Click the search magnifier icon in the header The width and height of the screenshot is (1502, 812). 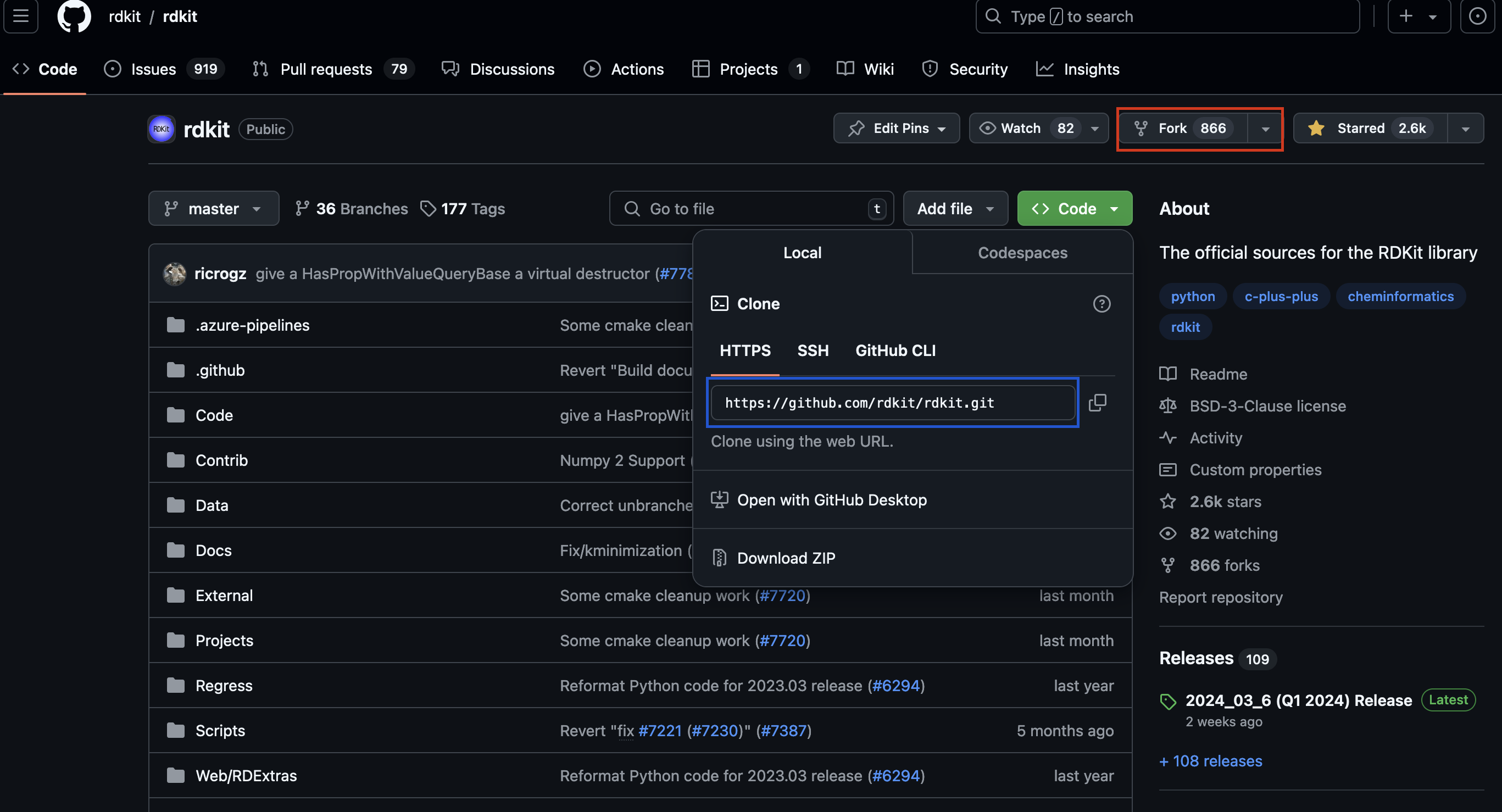(x=992, y=16)
